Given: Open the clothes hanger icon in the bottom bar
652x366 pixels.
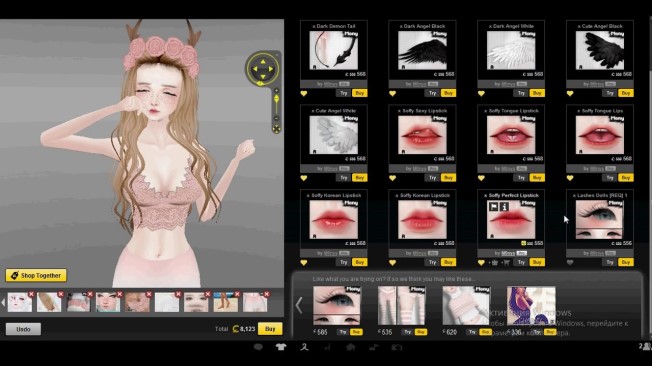Looking at the screenshot, I should point(304,347).
